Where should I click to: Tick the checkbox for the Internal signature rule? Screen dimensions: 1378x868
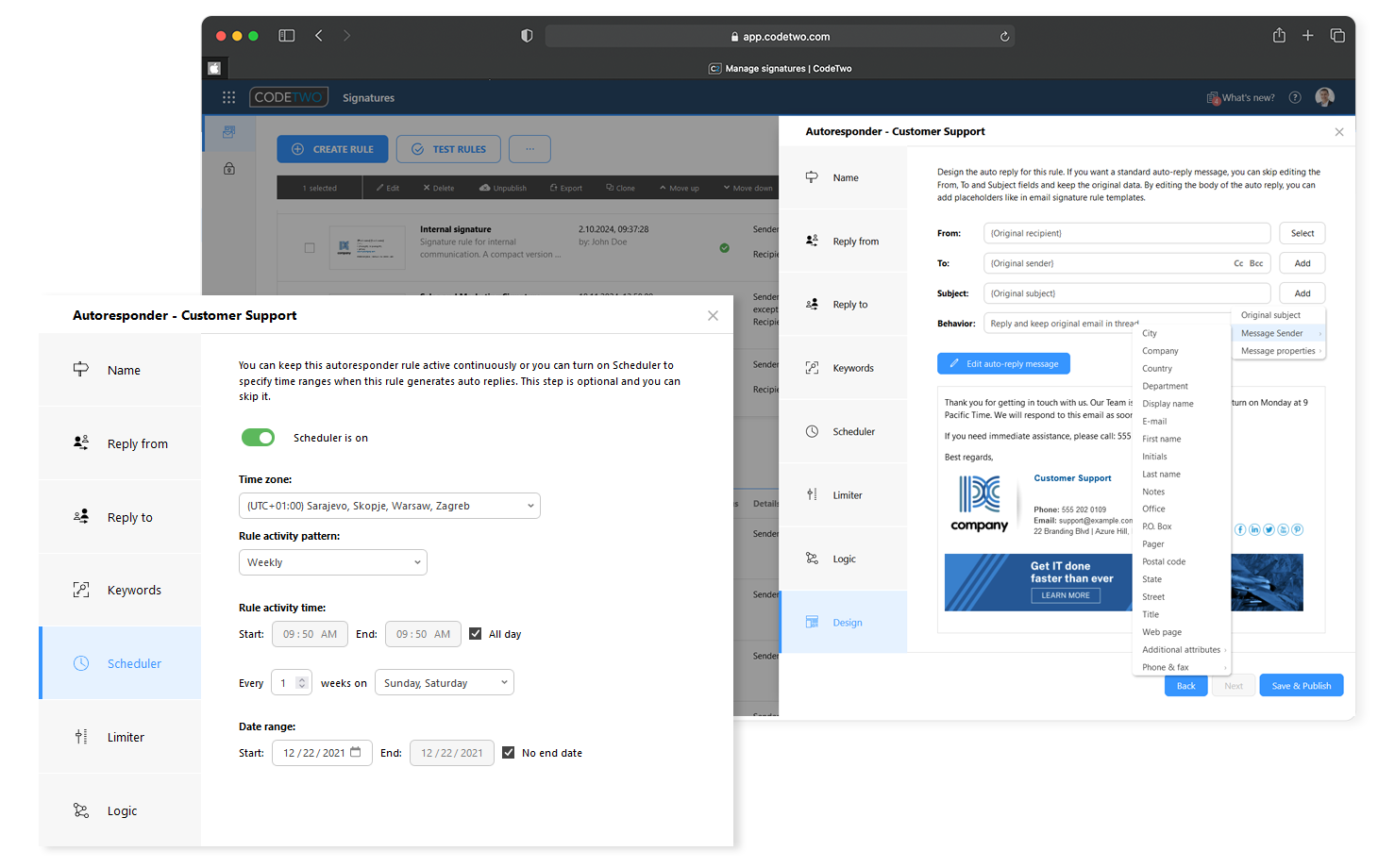[310, 248]
